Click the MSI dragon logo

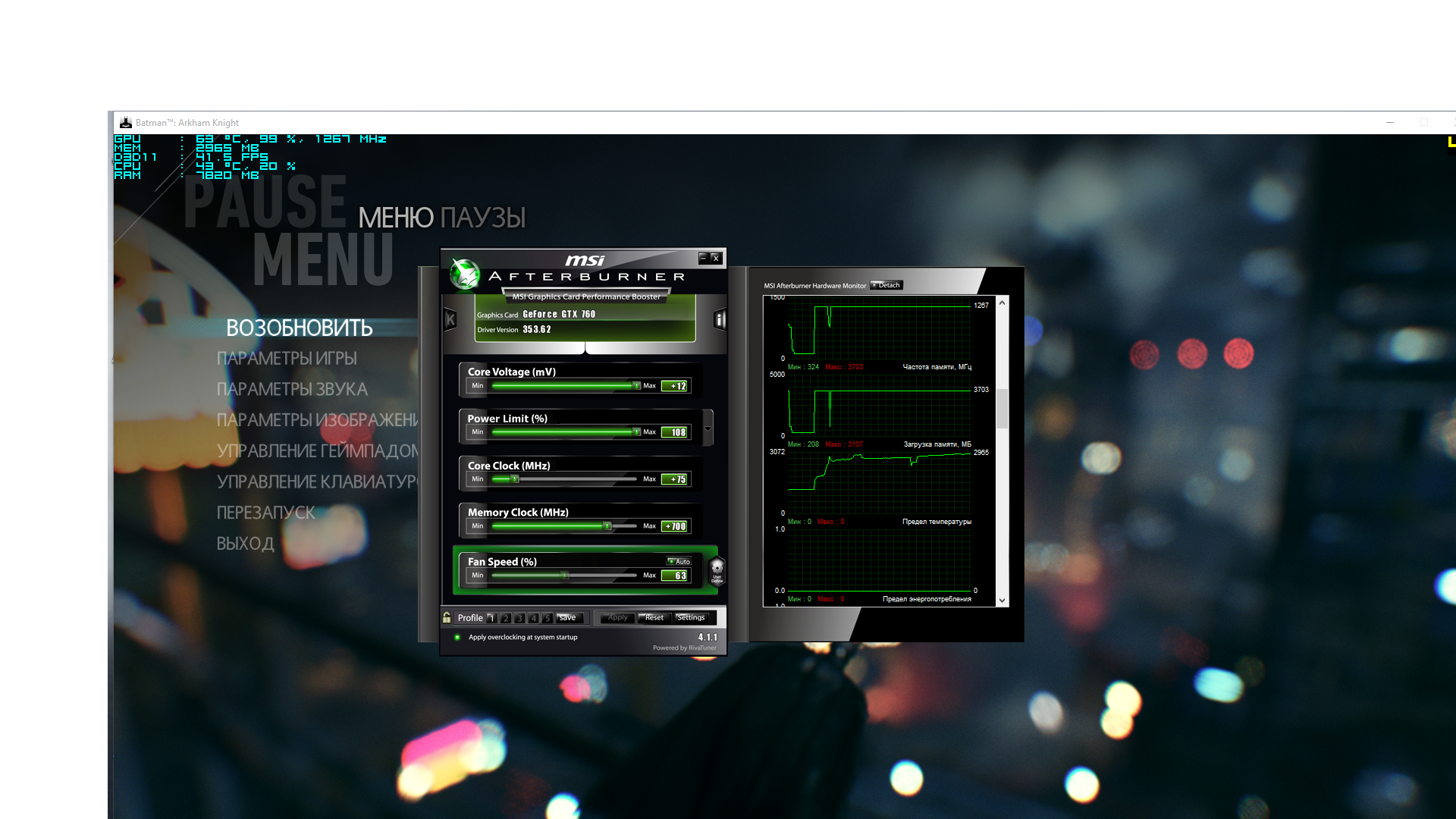tap(464, 274)
